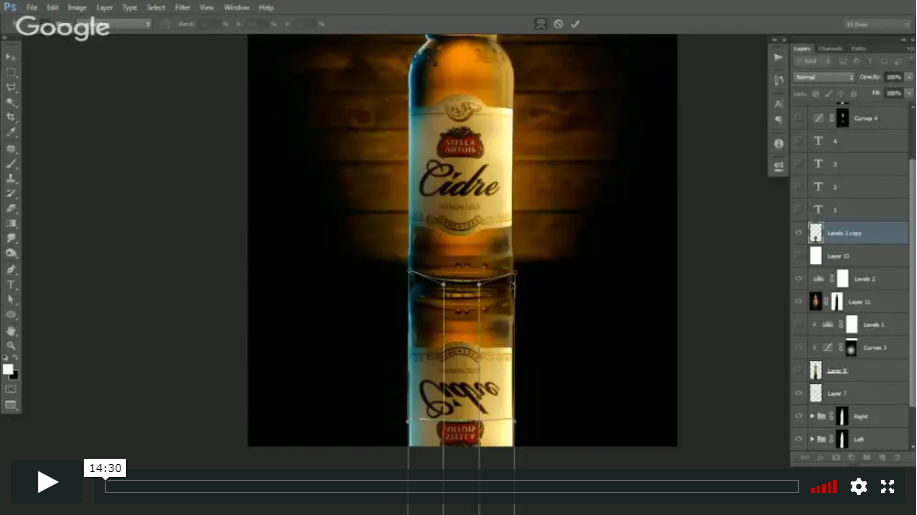Select the Type tool in toolbox
917x515 pixels.
(x=11, y=285)
